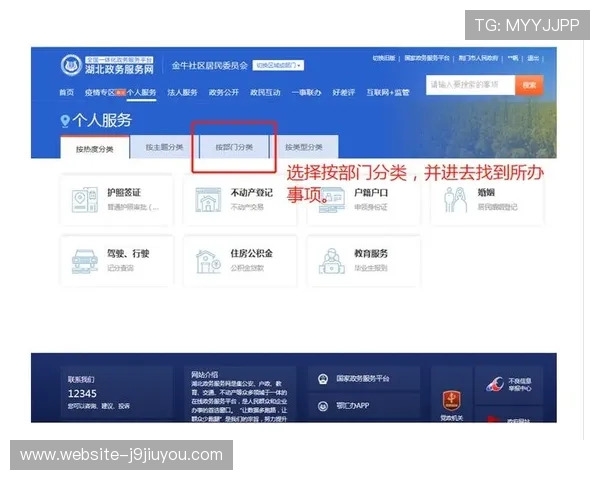Click 公积金贷款 subtitle under 住房公积金
The width and height of the screenshot is (600, 480).
[x=247, y=268]
